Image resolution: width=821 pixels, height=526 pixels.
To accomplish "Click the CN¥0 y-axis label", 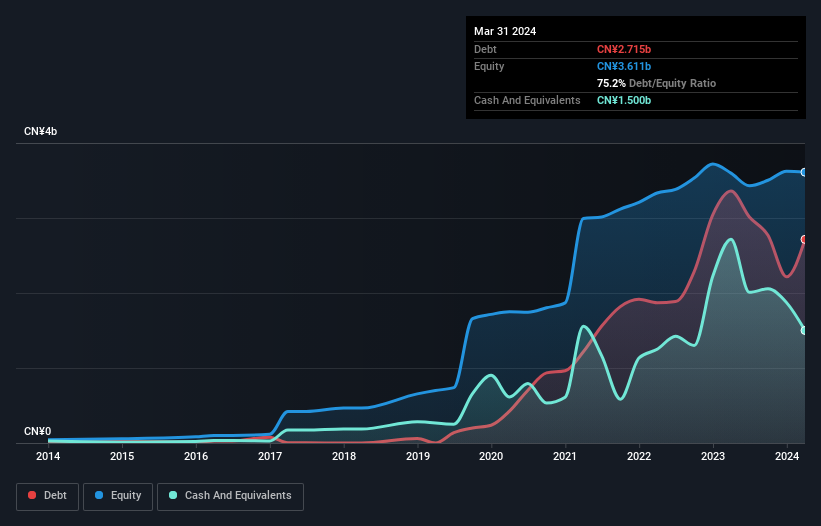I will [x=37, y=431].
